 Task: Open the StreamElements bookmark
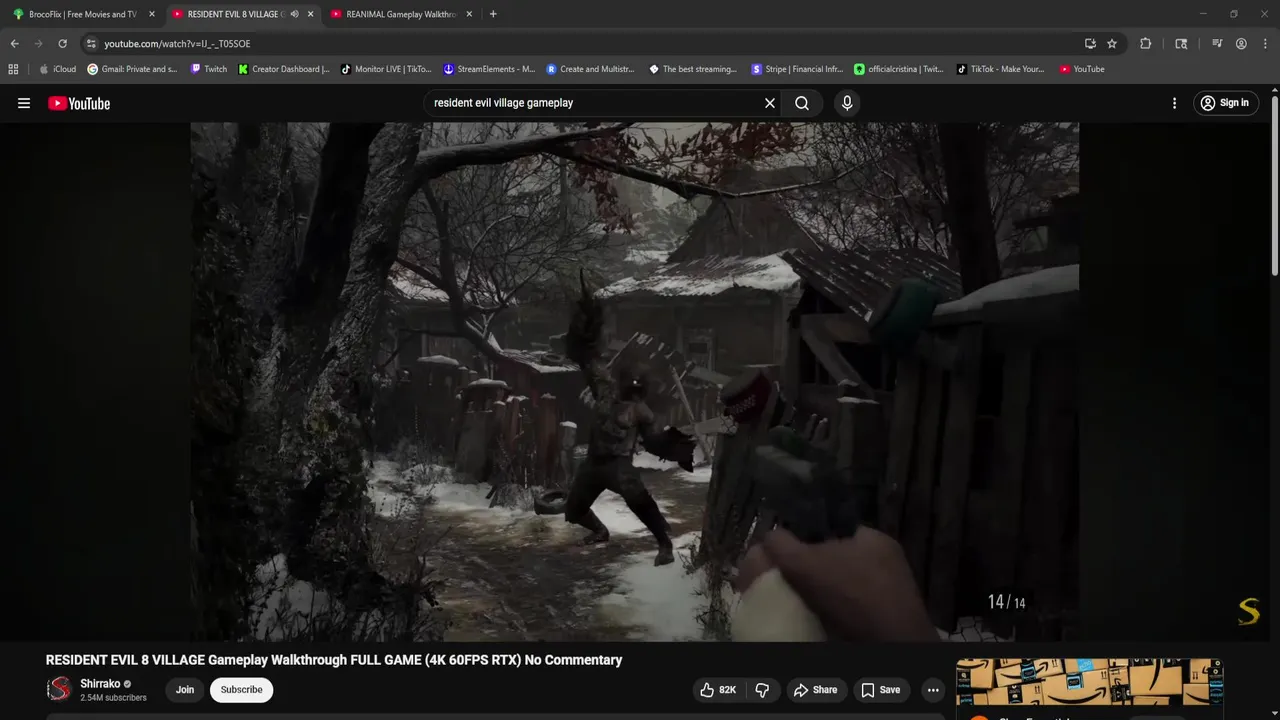click(x=489, y=69)
